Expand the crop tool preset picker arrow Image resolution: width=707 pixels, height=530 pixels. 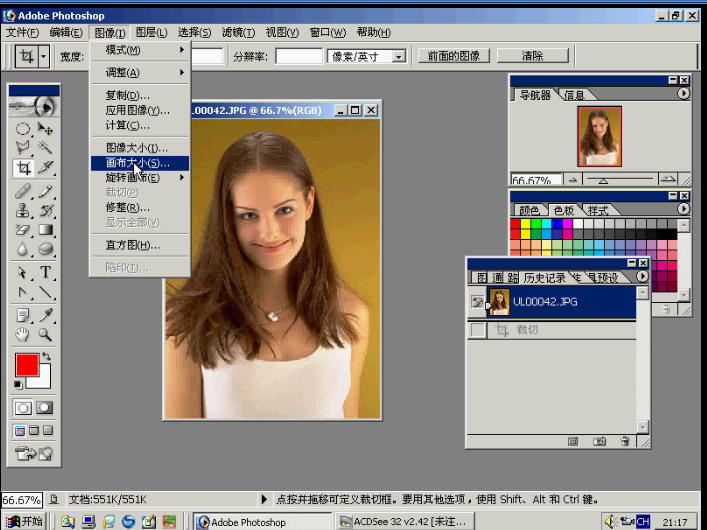click(44, 57)
